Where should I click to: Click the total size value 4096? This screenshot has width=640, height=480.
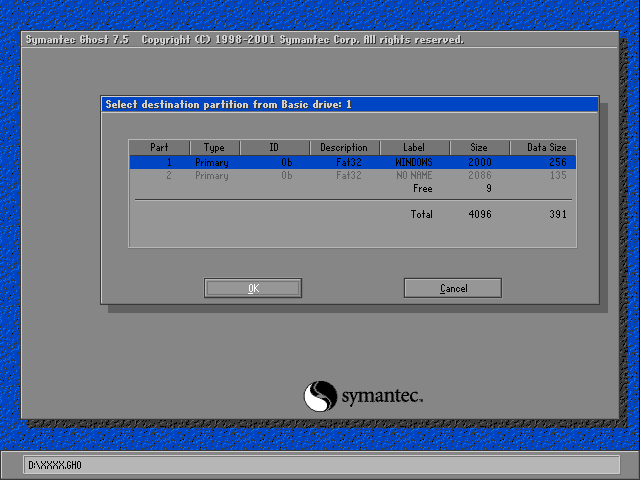click(480, 214)
